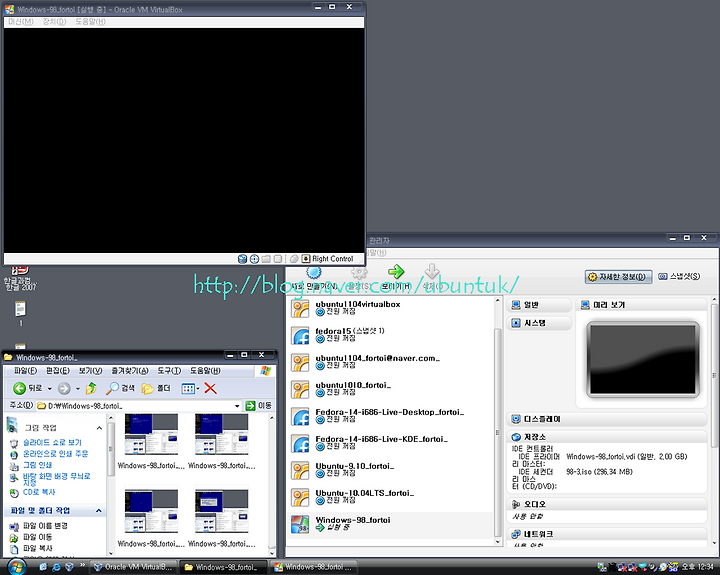Click the order prints online link
Viewport: 720px width, 575px height.
click(55, 454)
